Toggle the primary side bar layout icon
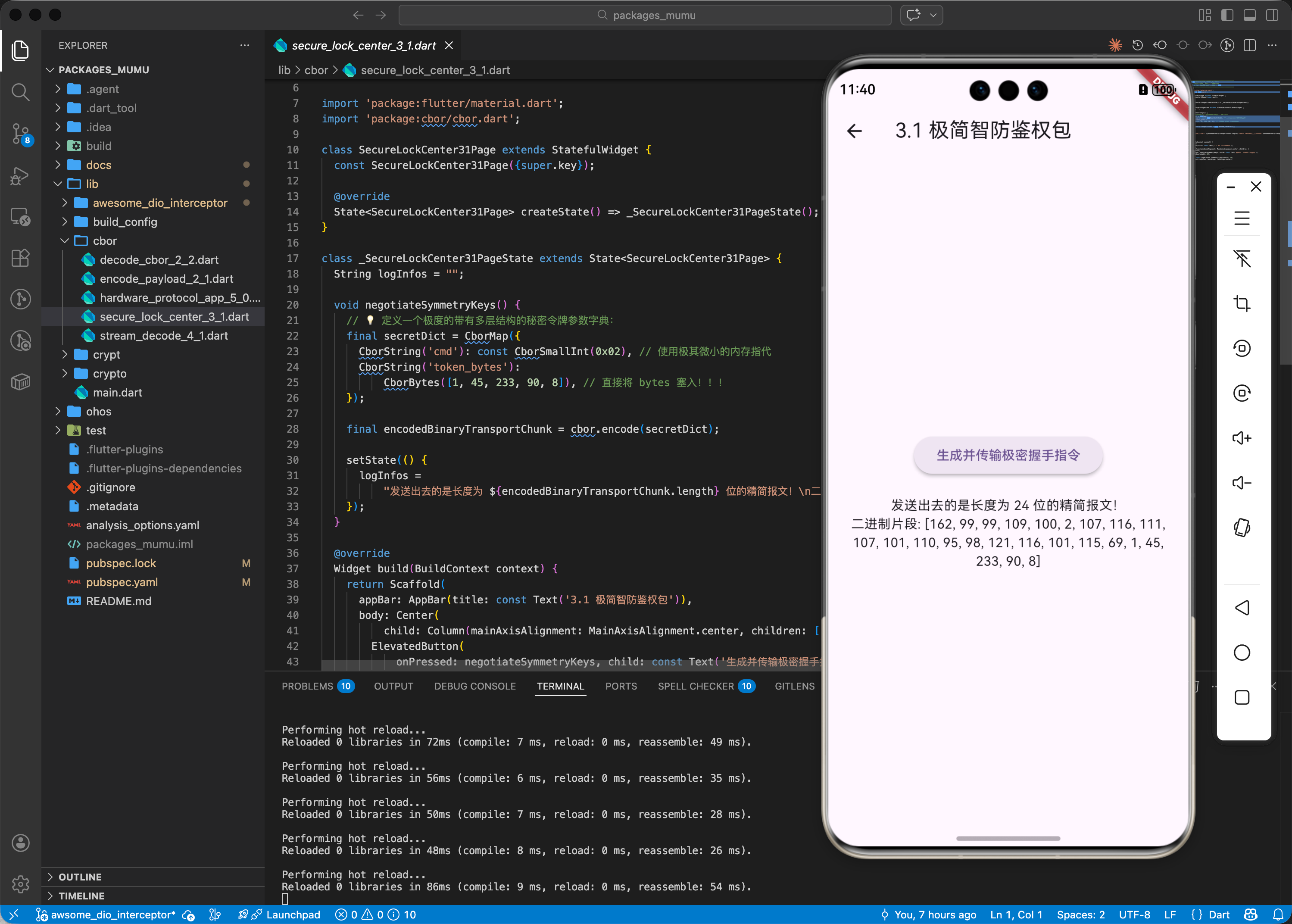1292x924 pixels. (1227, 16)
